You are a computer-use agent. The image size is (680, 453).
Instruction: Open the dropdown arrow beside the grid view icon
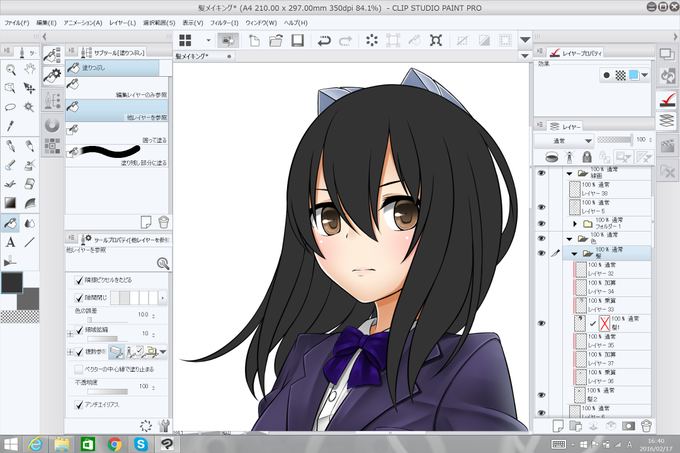click(208, 40)
